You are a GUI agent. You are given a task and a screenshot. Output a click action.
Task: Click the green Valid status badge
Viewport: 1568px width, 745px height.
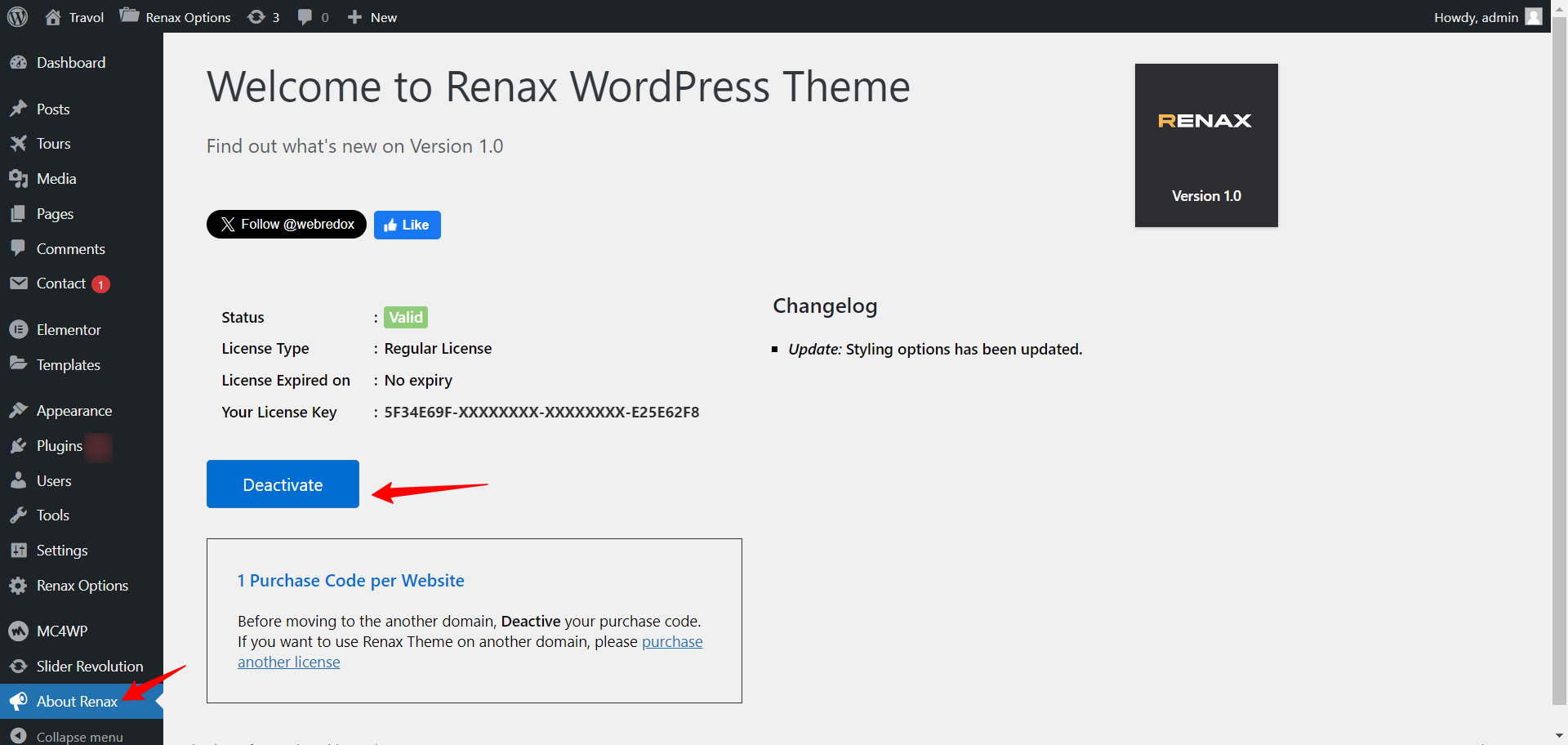[406, 317]
